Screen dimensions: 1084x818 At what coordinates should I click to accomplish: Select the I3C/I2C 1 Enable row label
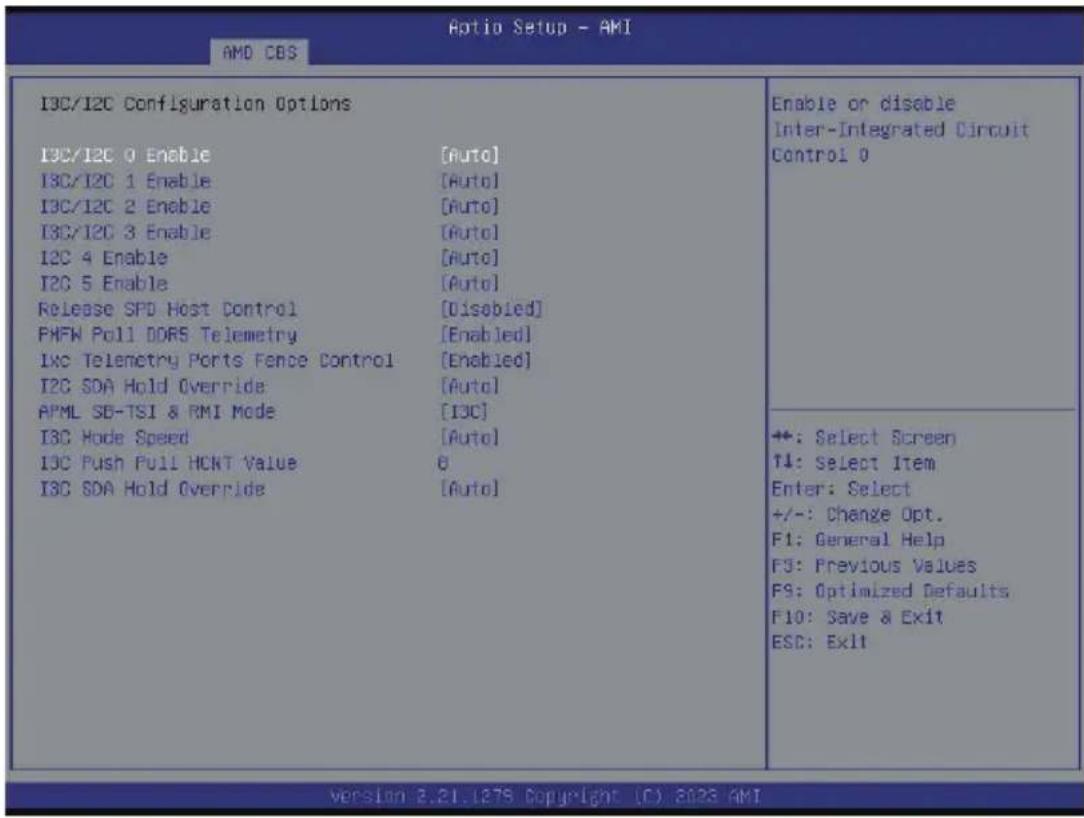(x=125, y=181)
